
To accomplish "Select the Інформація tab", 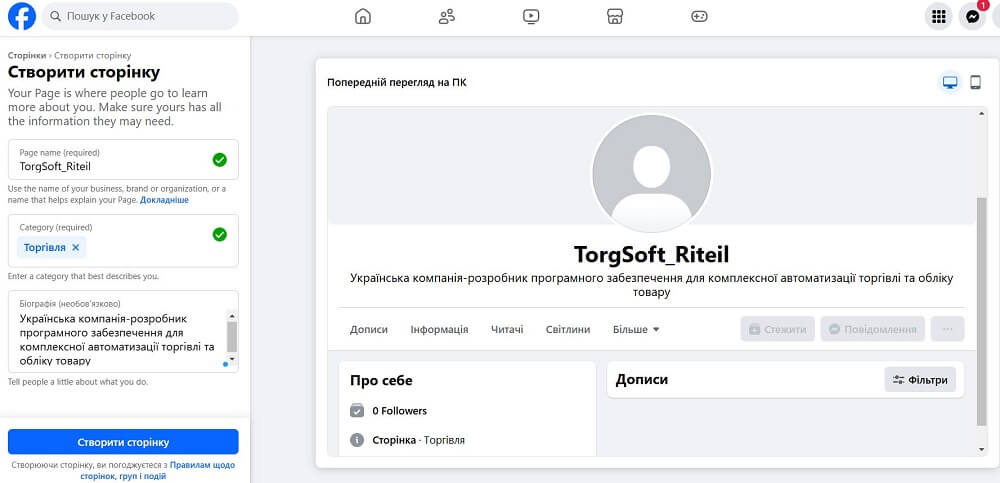I will tap(439, 329).
